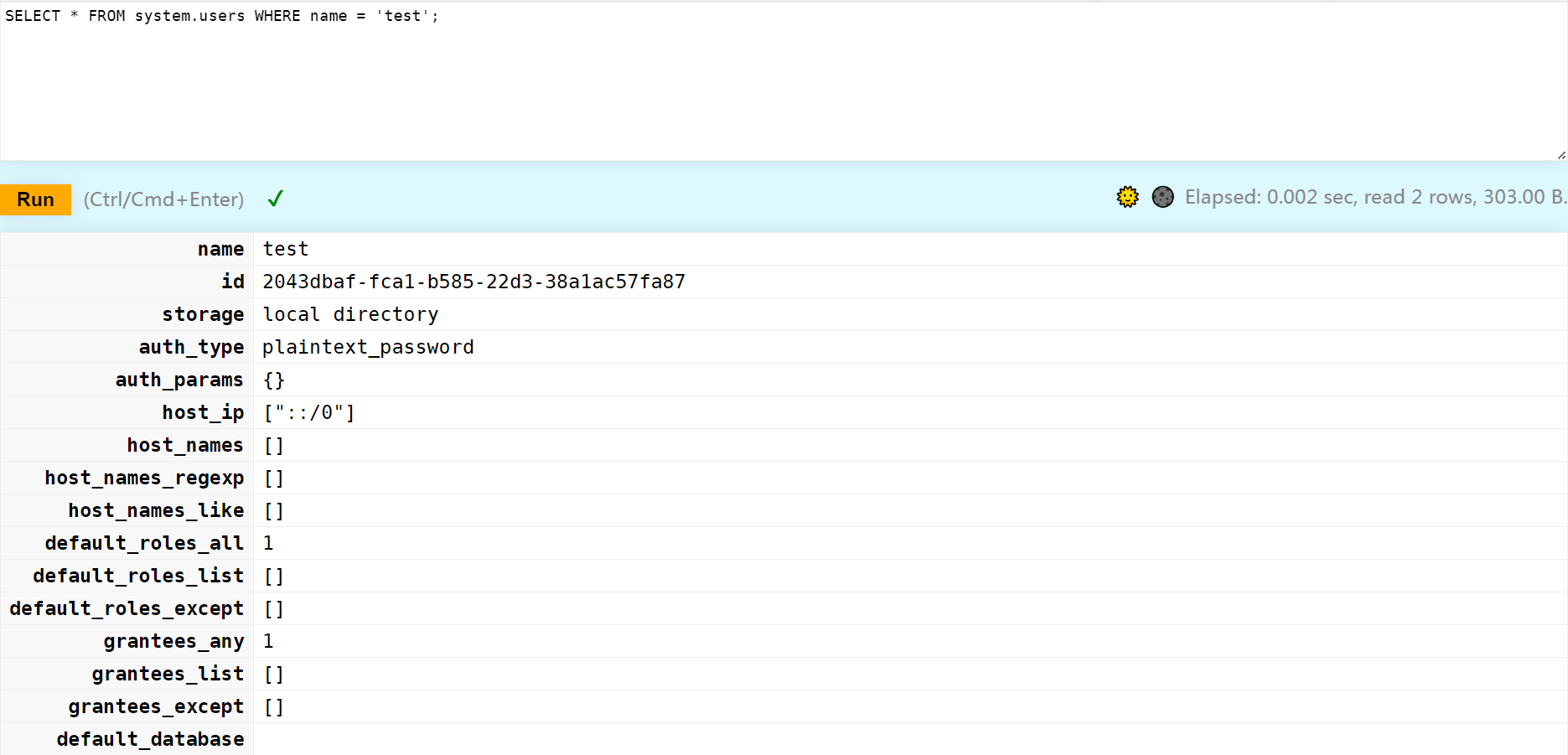
Task: Click the 'grantees_list' row label
Action: point(168,674)
